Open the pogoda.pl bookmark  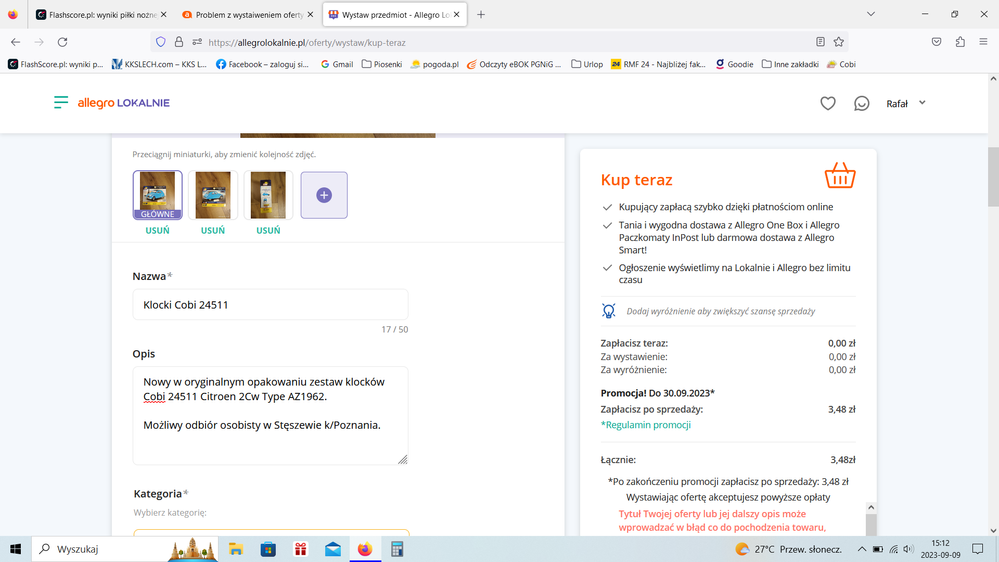435,64
